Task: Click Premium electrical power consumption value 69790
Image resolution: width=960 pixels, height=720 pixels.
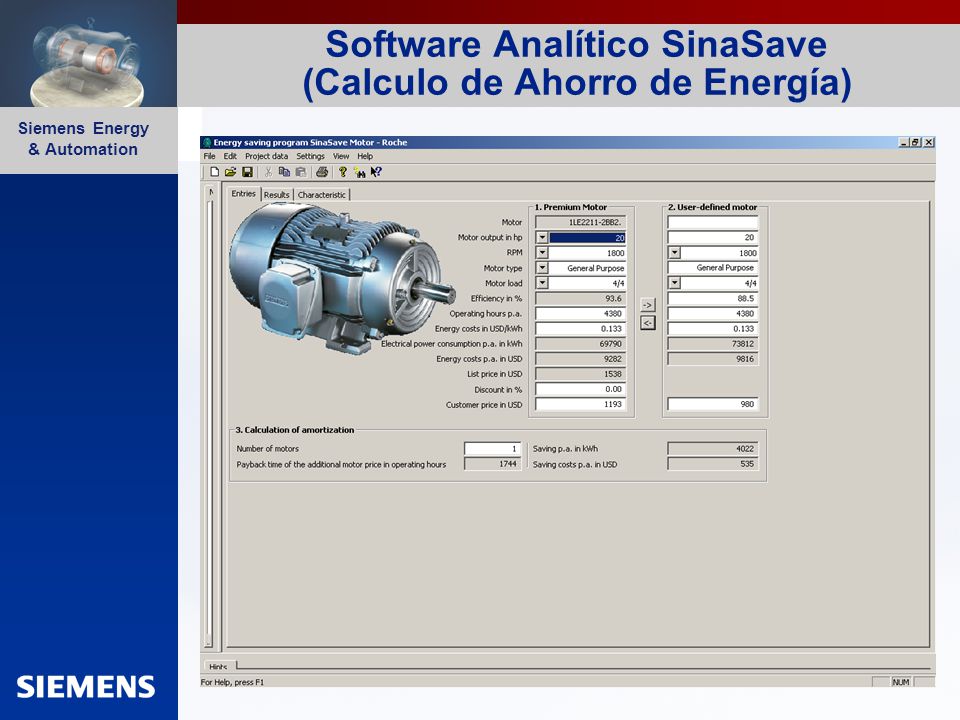Action: click(581, 344)
